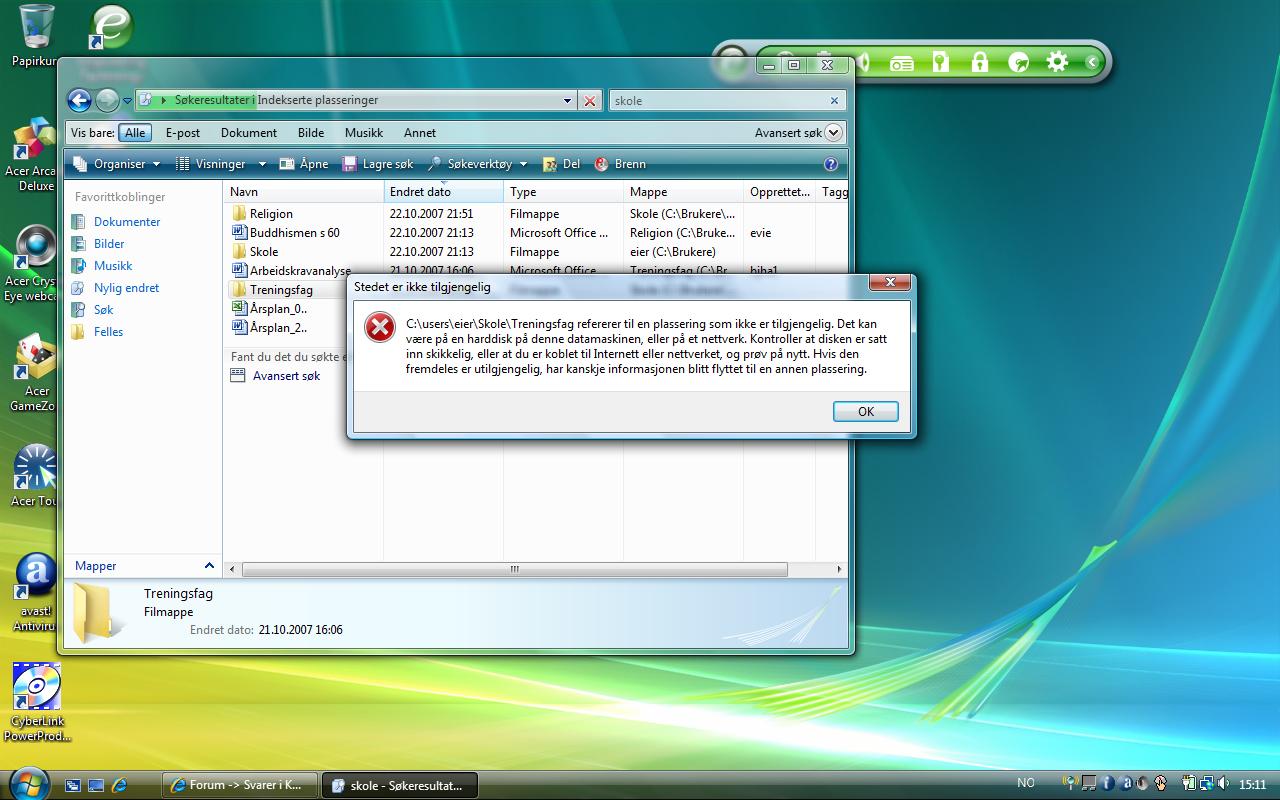Filter results by 'Bilde'

[311, 133]
